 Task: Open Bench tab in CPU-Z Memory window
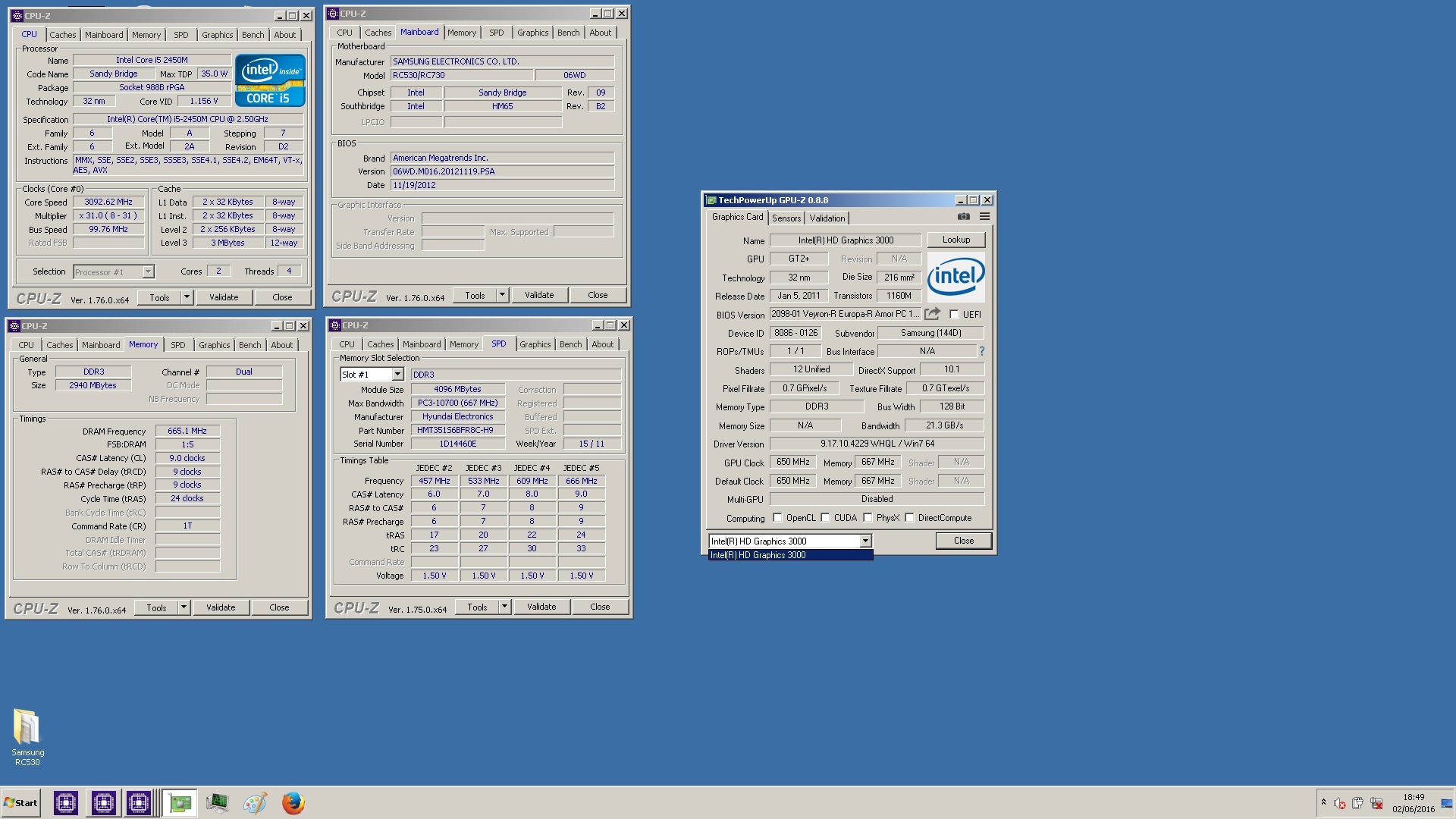click(249, 345)
